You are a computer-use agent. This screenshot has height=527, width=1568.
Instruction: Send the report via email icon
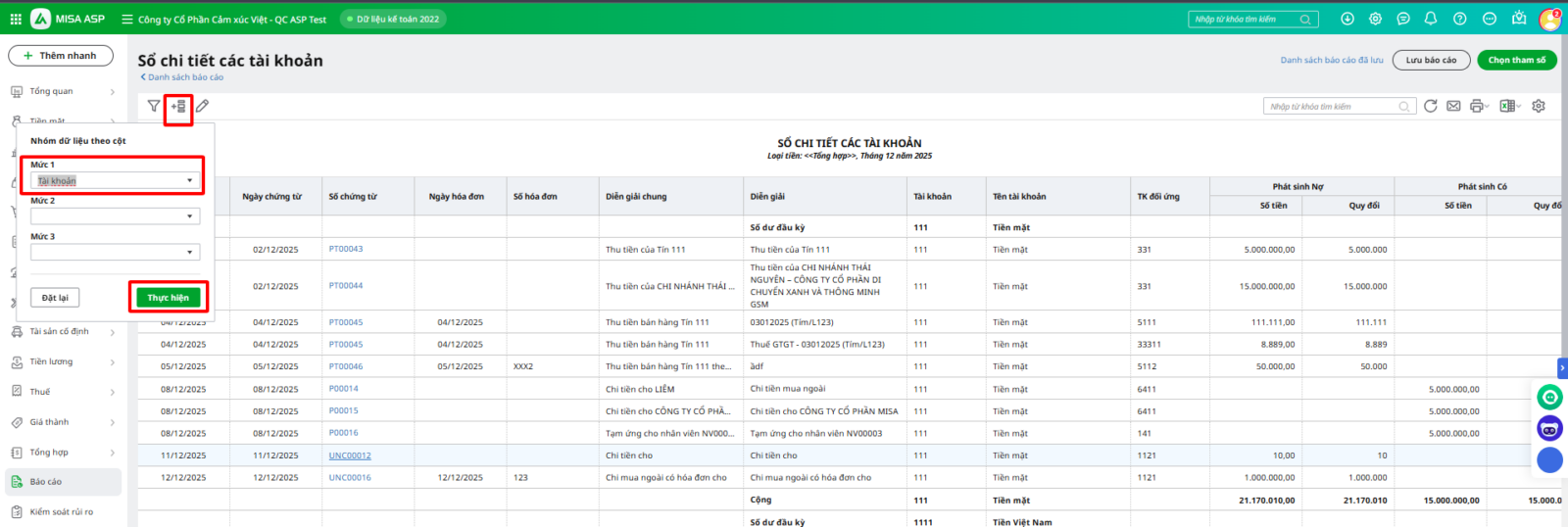tap(1453, 106)
